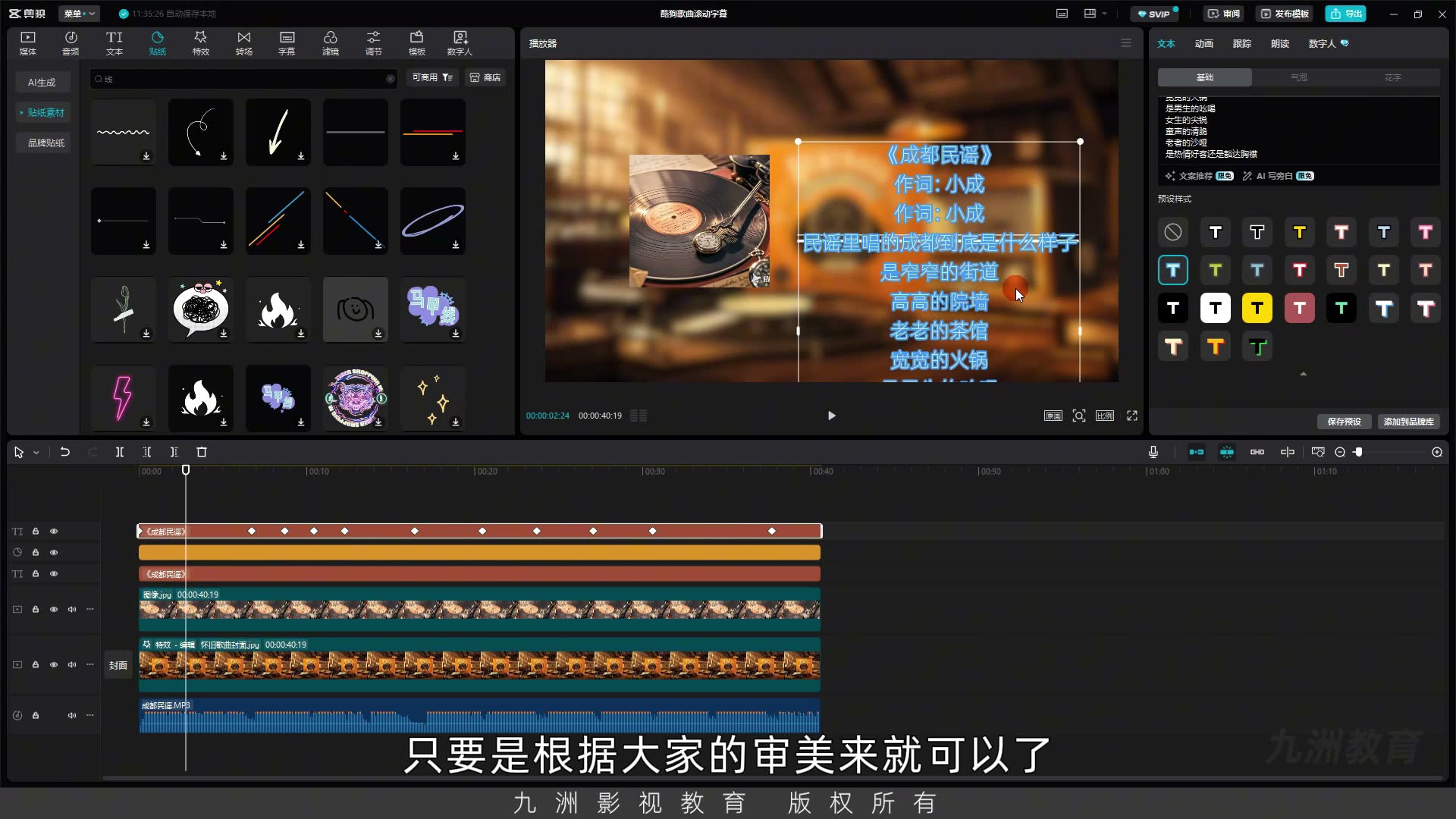Screen dimensions: 1456x819
Task: Switch to the 动画 animation tab
Action: [x=1204, y=43]
